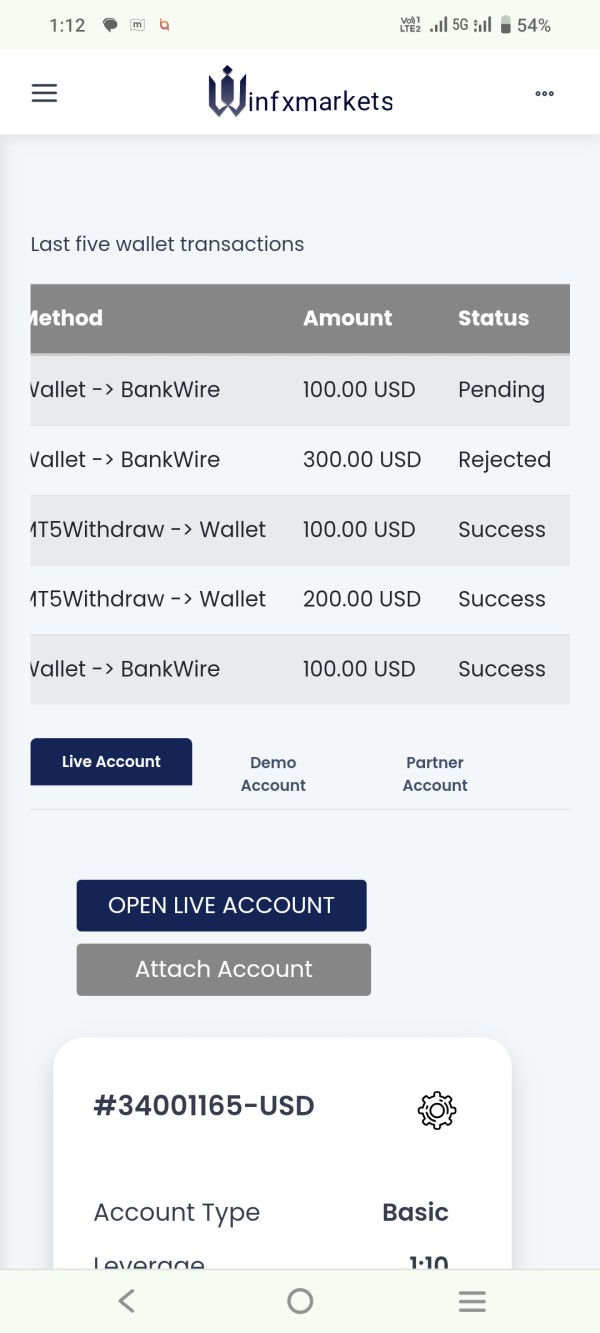Tap the Android home circle button
Screen dimensions: 600x1333
point(300,1300)
